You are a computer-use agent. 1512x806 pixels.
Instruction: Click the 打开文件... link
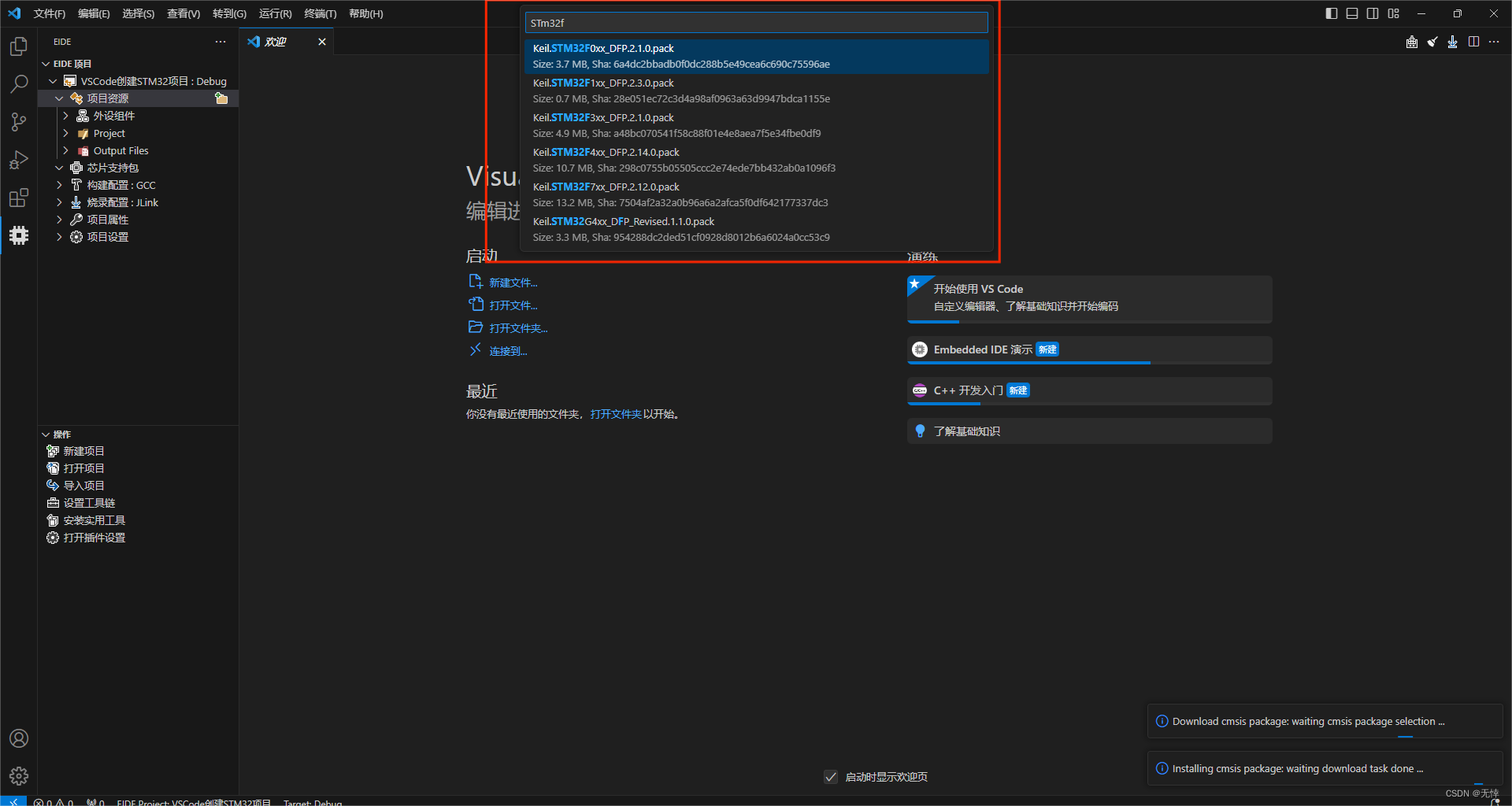[513, 305]
